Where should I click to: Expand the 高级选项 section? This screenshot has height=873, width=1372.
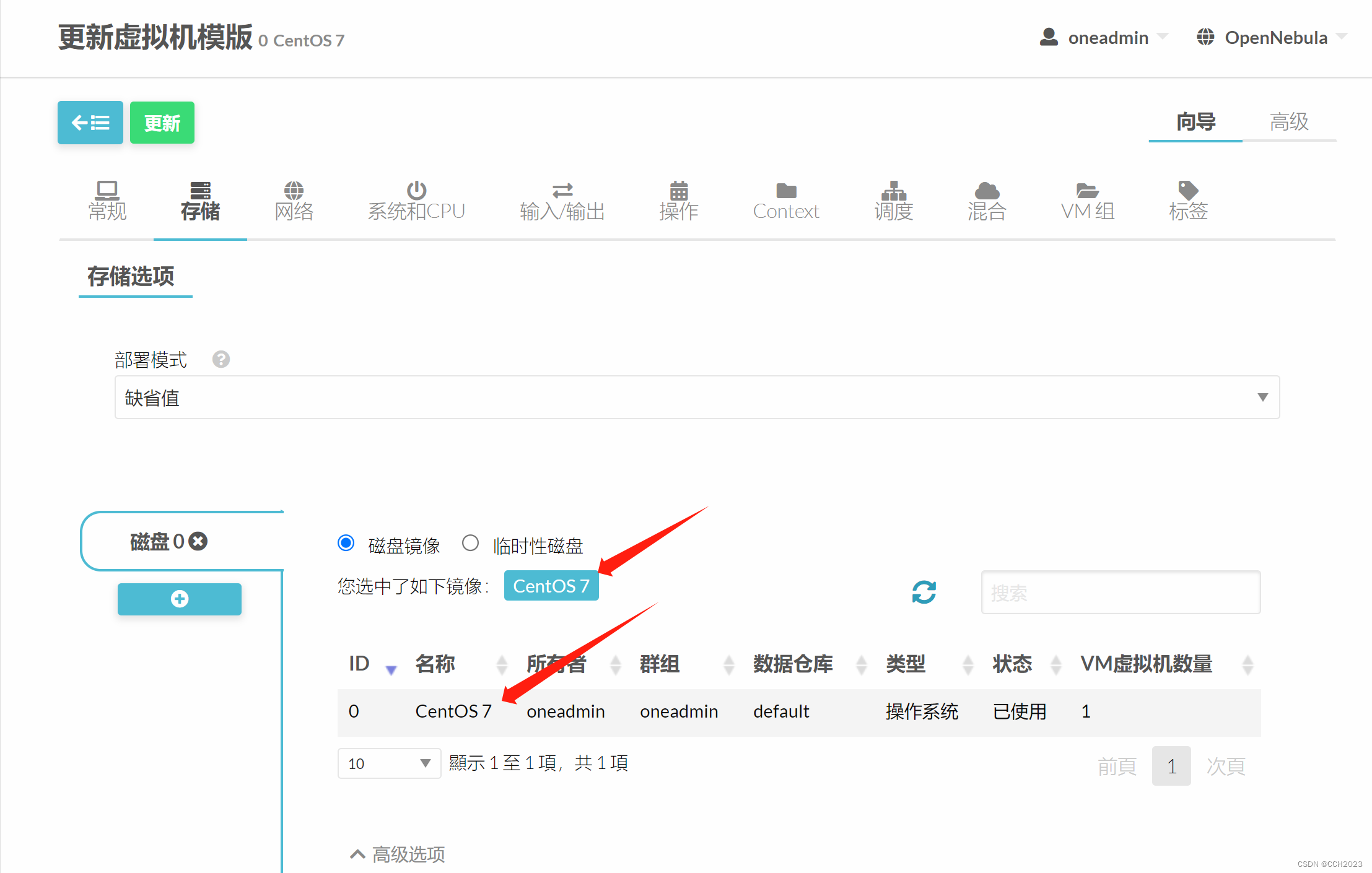click(398, 854)
